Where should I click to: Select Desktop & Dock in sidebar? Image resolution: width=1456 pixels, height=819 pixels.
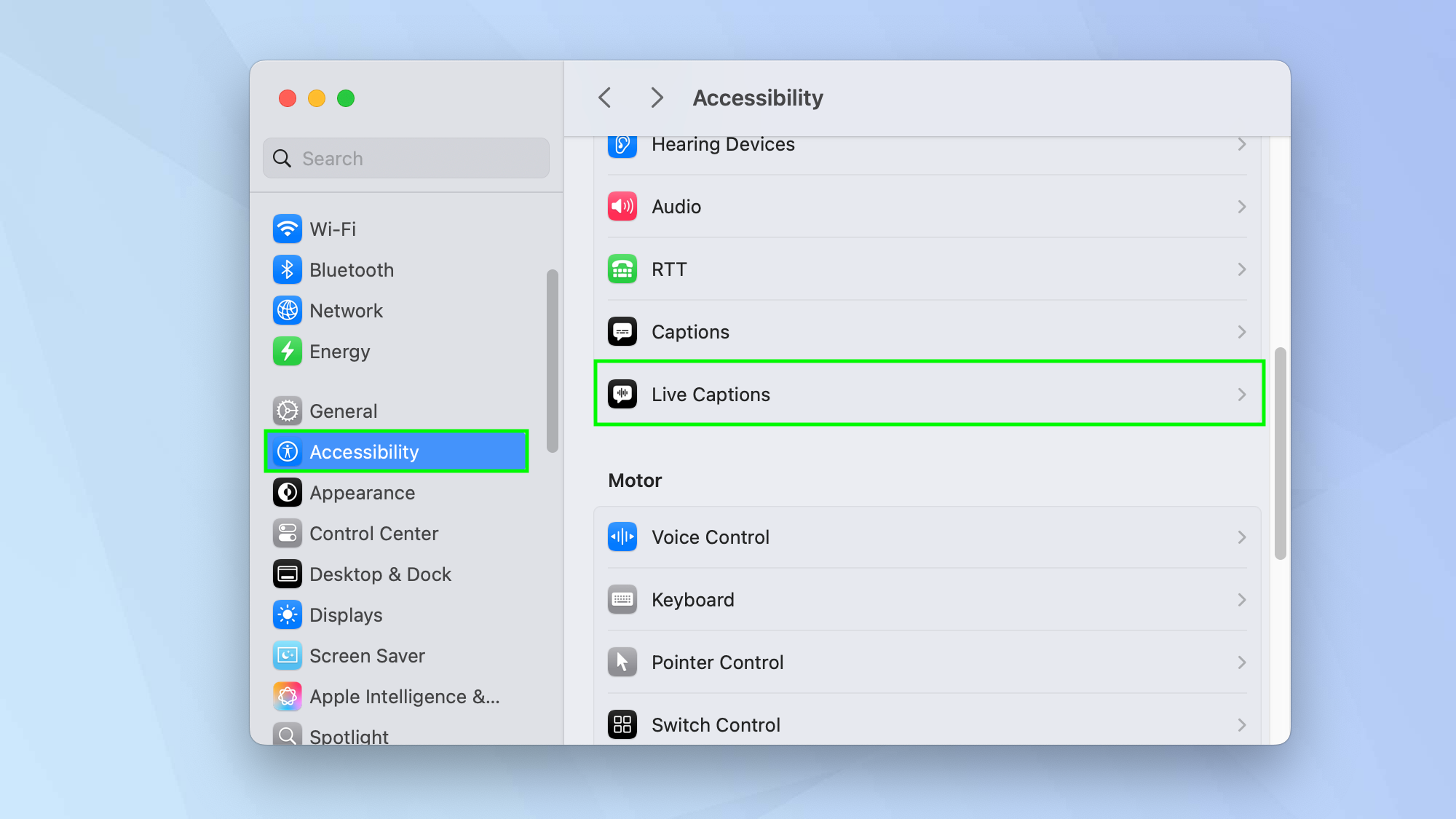pyautogui.click(x=380, y=574)
